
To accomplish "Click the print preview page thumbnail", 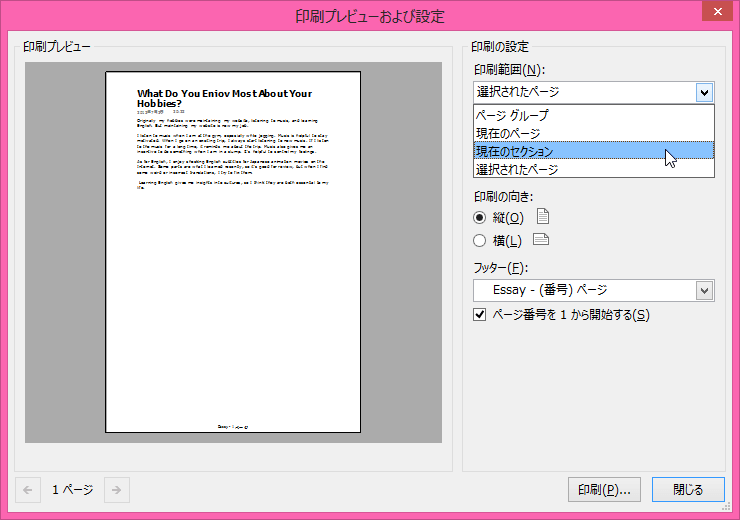I will click(x=233, y=252).
